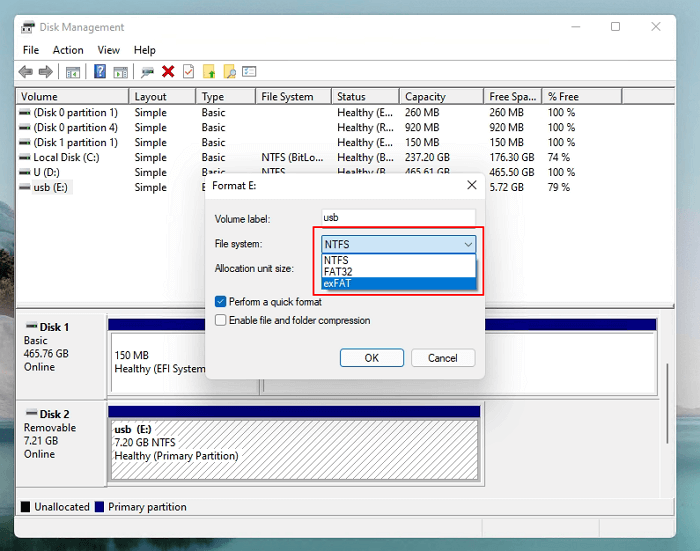Click the red X Delete toolbar icon

click(168, 72)
